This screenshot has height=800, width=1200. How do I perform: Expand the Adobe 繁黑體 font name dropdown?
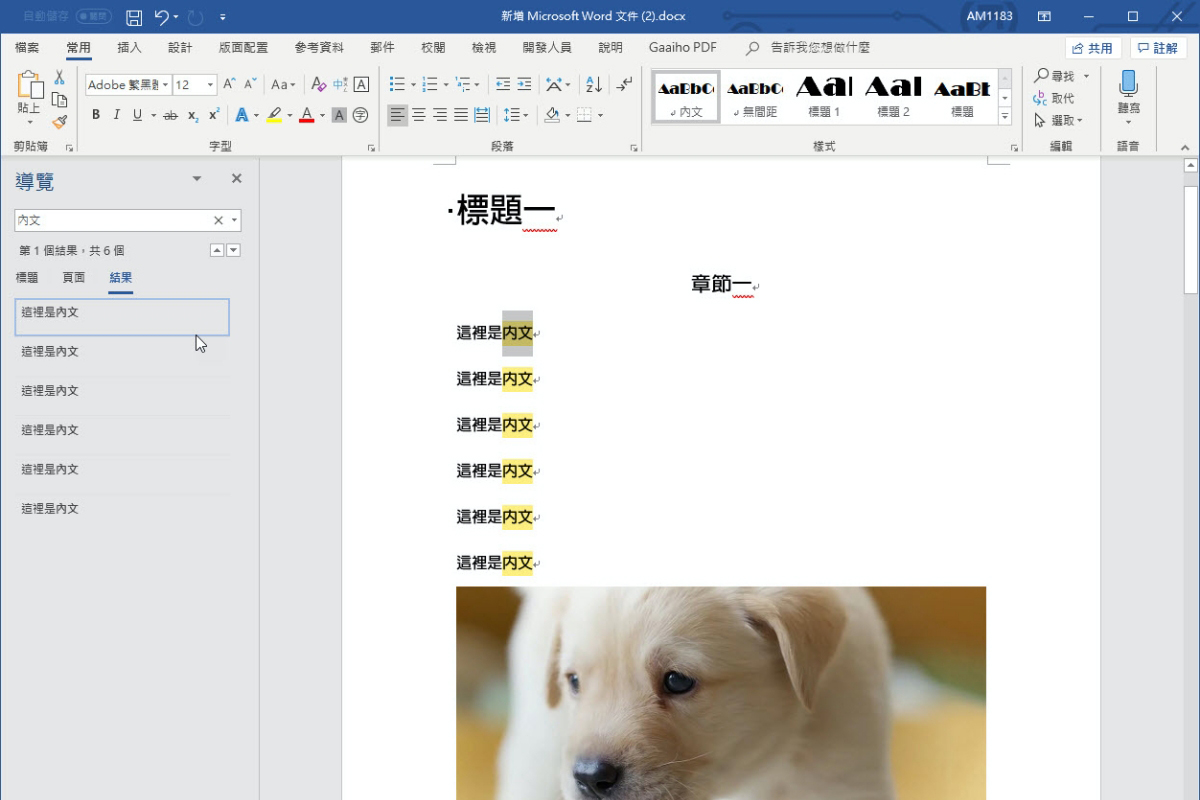pyautogui.click(x=165, y=84)
